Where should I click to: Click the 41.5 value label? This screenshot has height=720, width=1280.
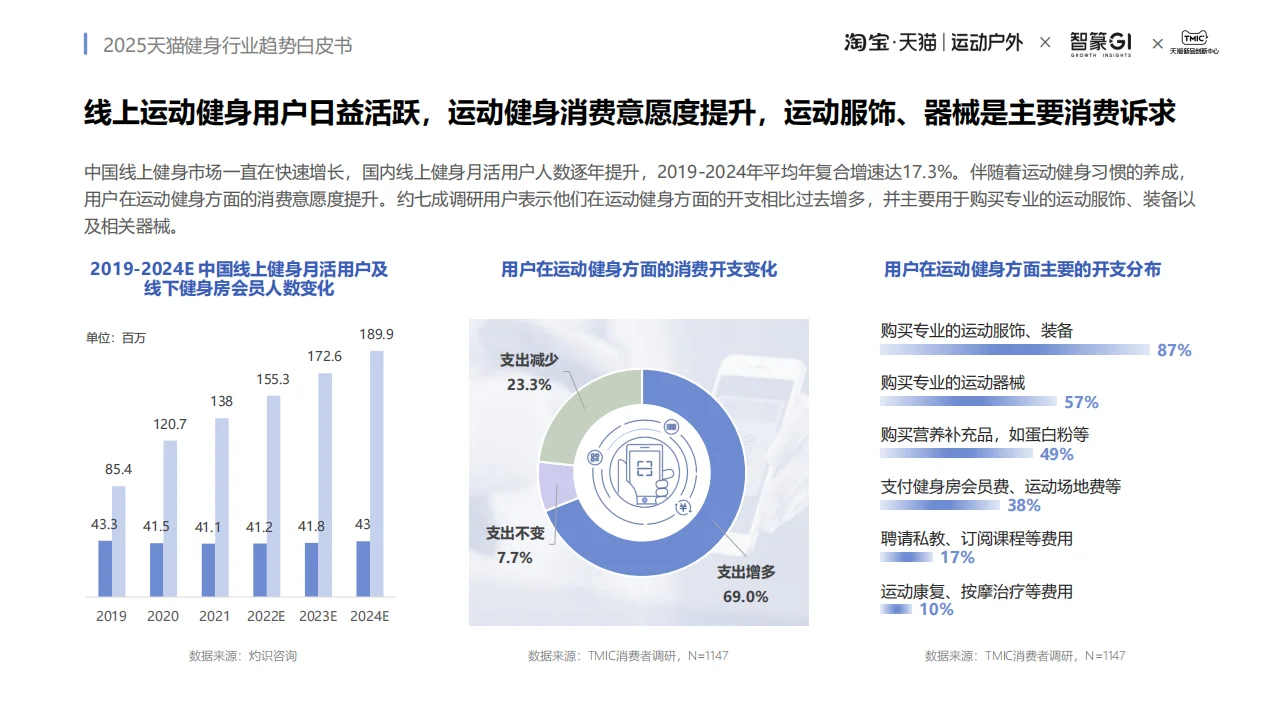pos(156,525)
